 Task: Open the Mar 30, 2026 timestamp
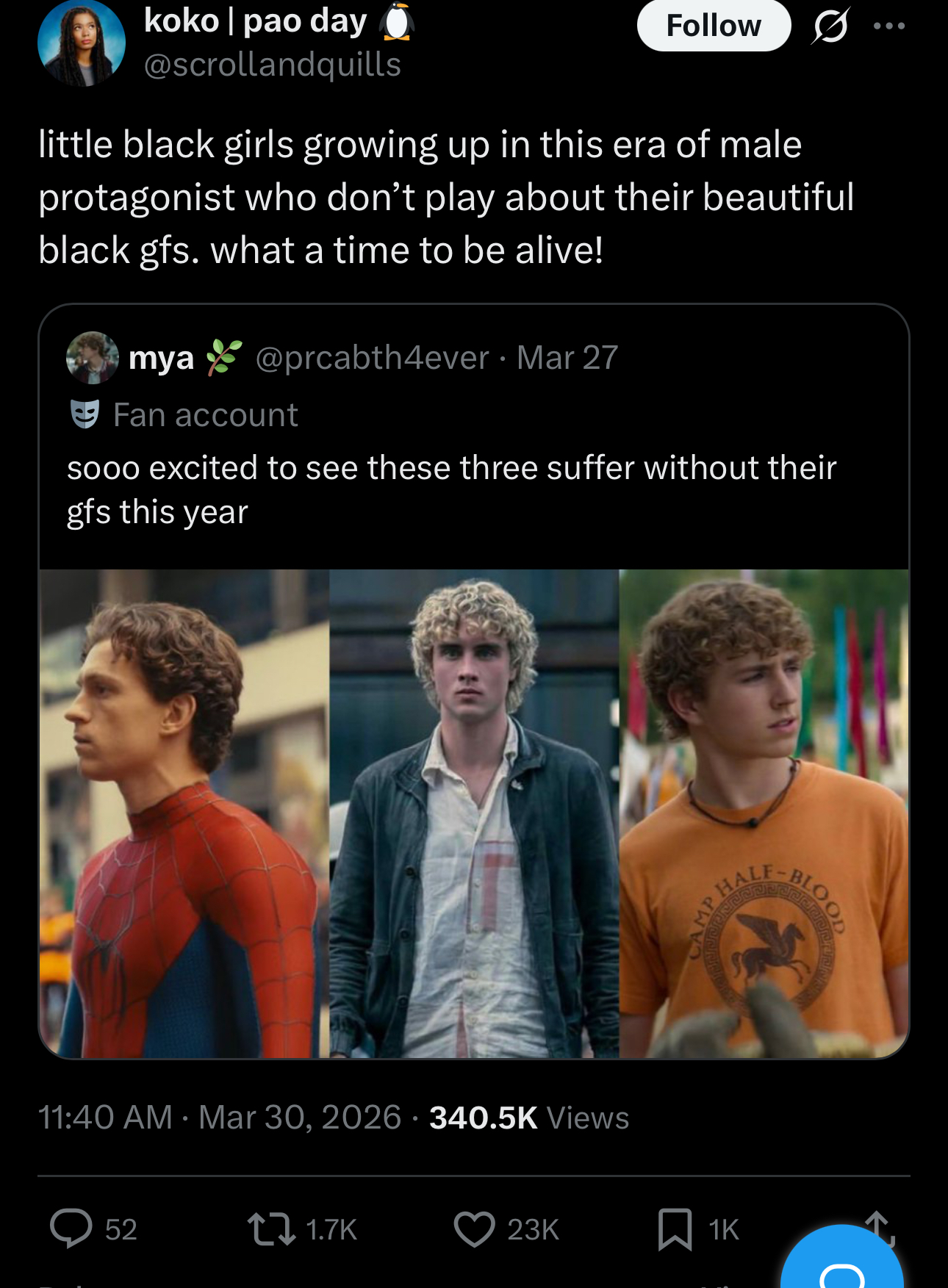[x=300, y=1118]
